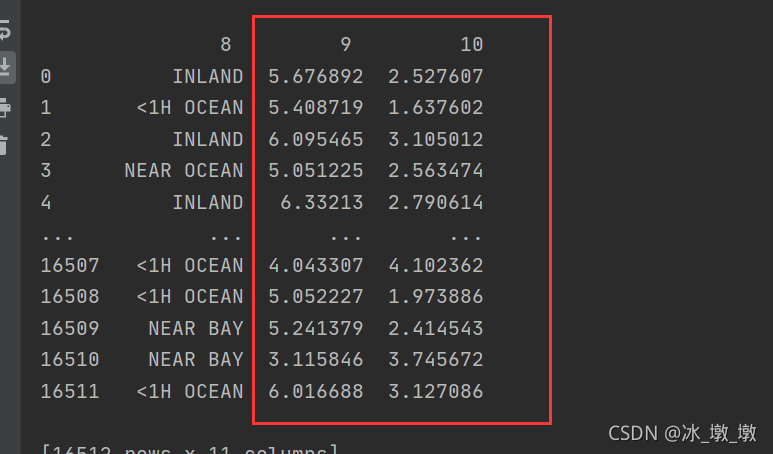Image resolution: width=773 pixels, height=454 pixels.
Task: Click value 5.052227
Action: tap(316, 297)
